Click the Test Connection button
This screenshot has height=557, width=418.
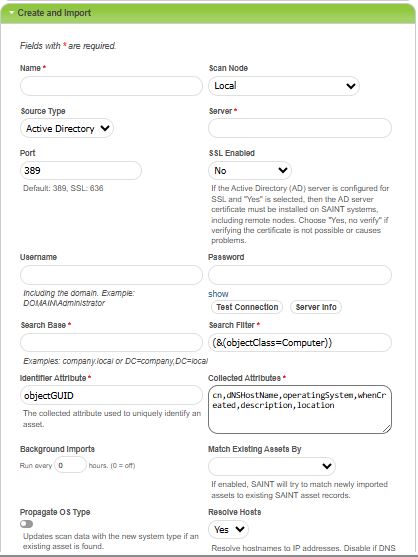coord(247,307)
